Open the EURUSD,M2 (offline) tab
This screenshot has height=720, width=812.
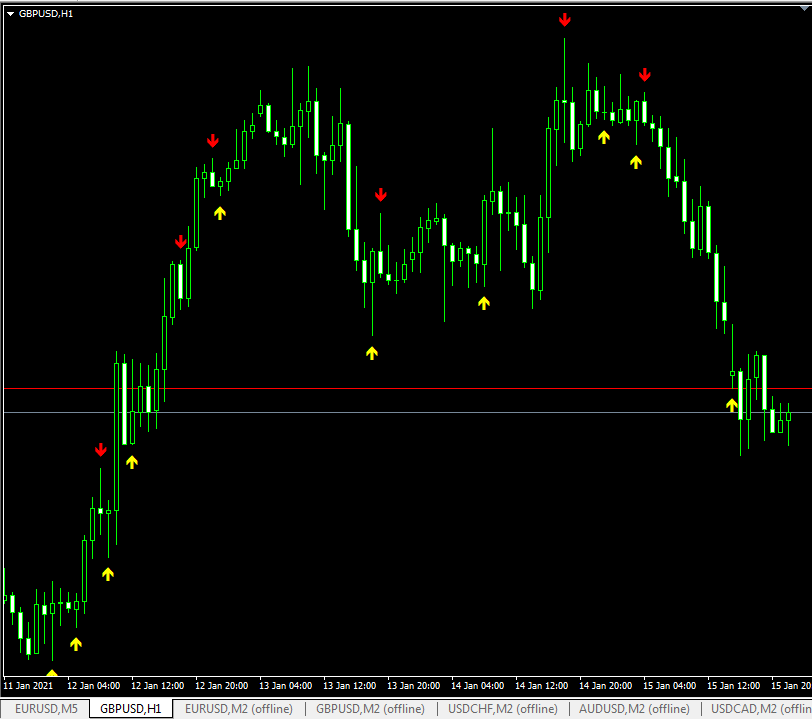[239, 709]
